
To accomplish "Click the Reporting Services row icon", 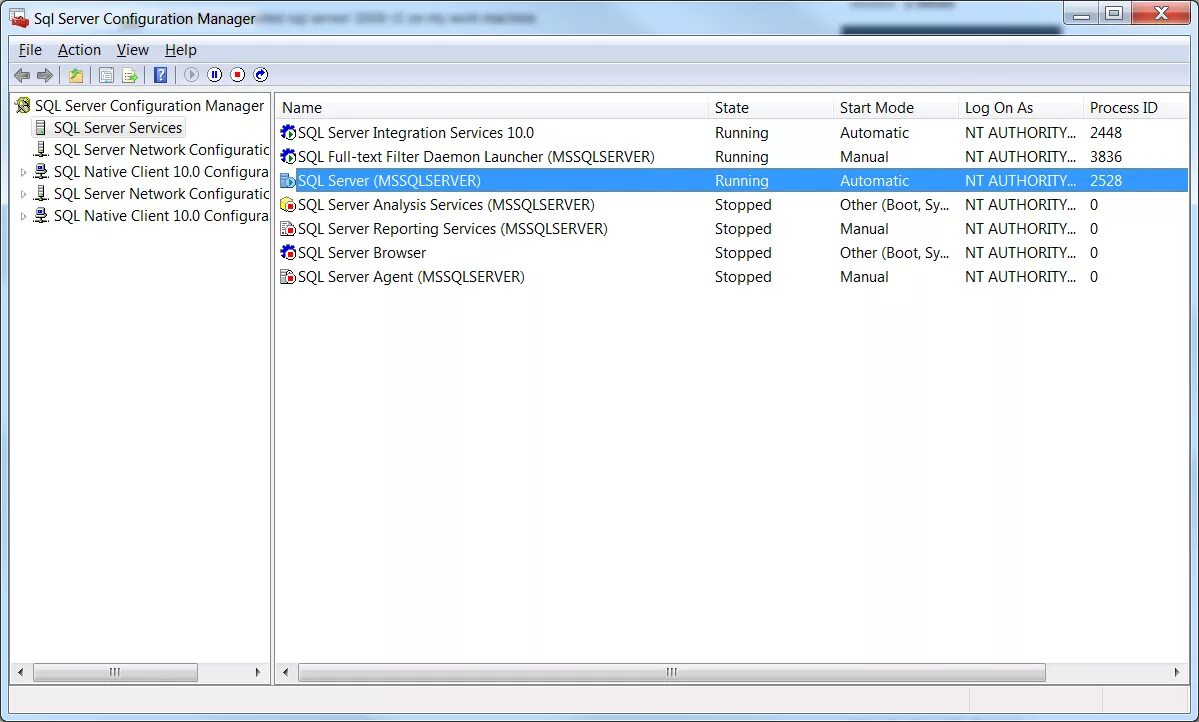I will 288,229.
